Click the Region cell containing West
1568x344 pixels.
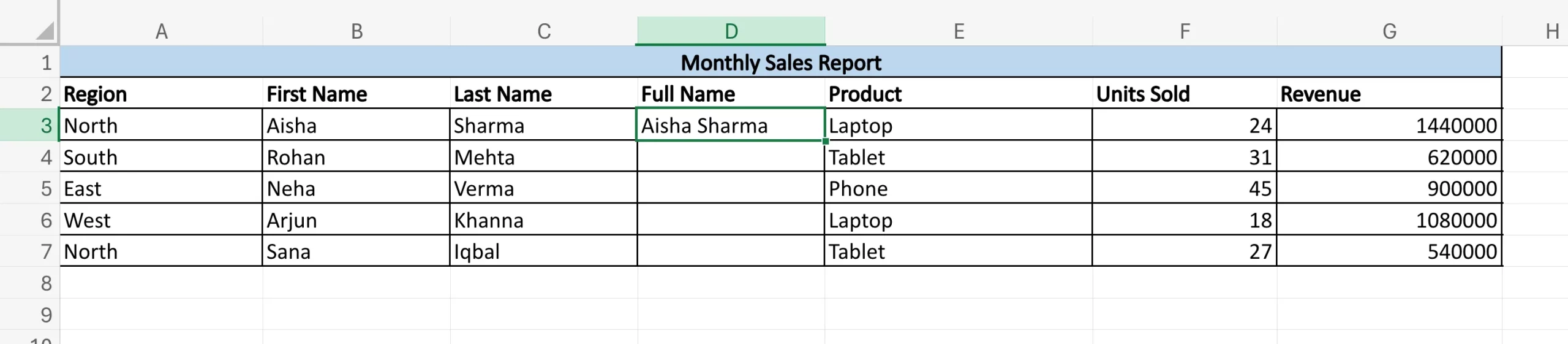pyautogui.click(x=161, y=220)
